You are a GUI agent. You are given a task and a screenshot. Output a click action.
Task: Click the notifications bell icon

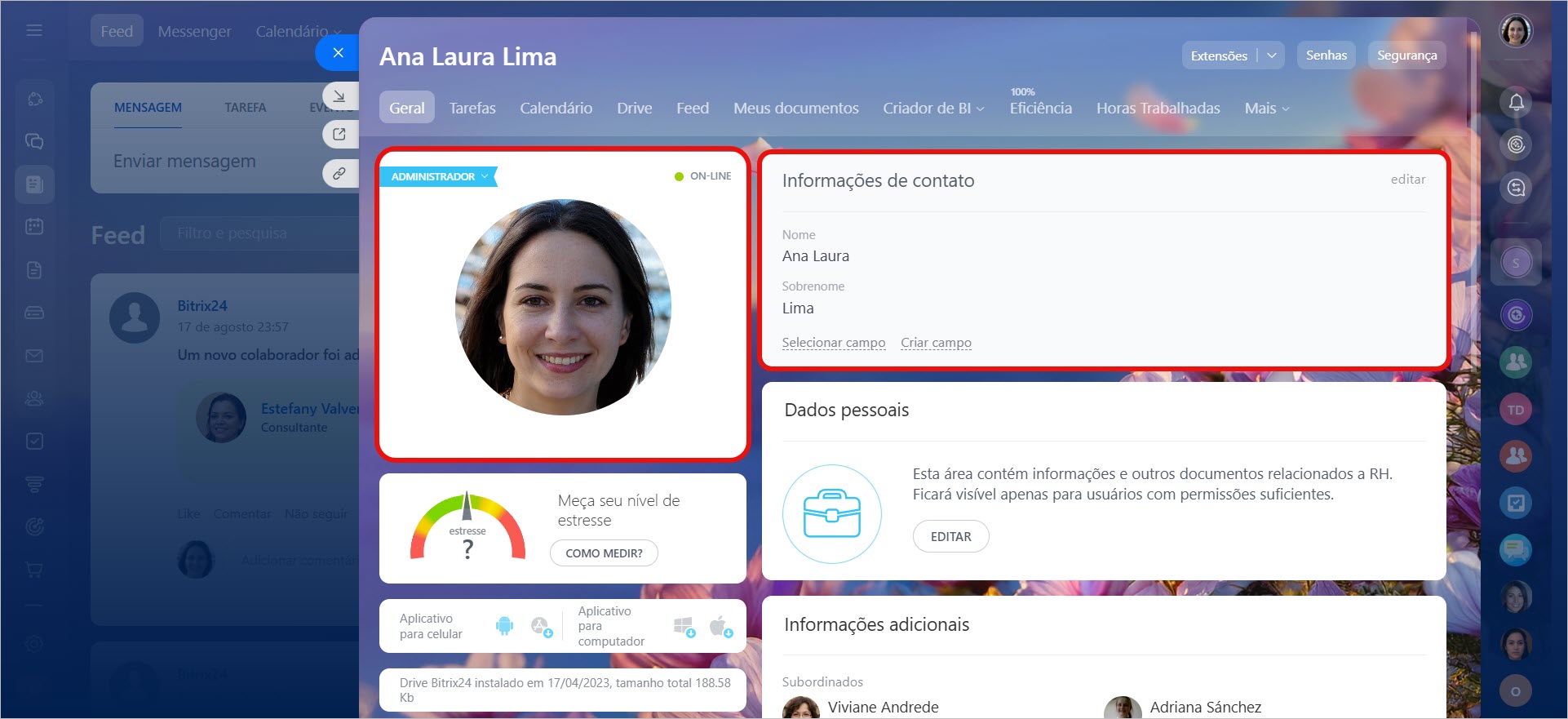[1516, 102]
